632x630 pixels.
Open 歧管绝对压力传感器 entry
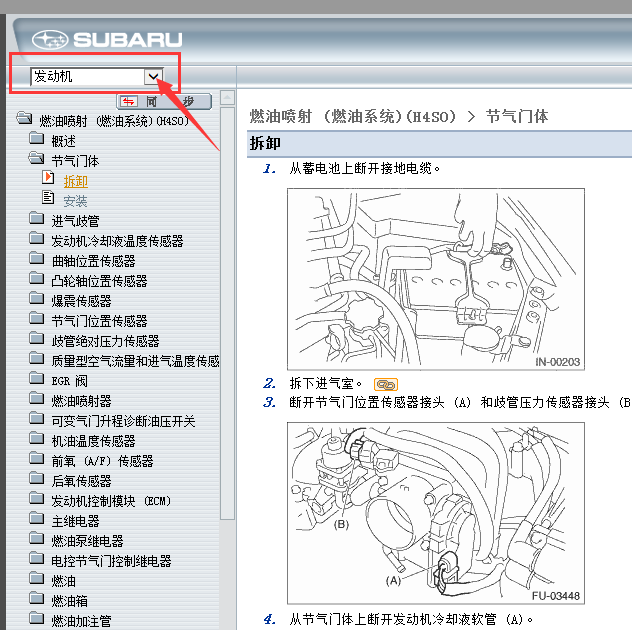click(105, 341)
